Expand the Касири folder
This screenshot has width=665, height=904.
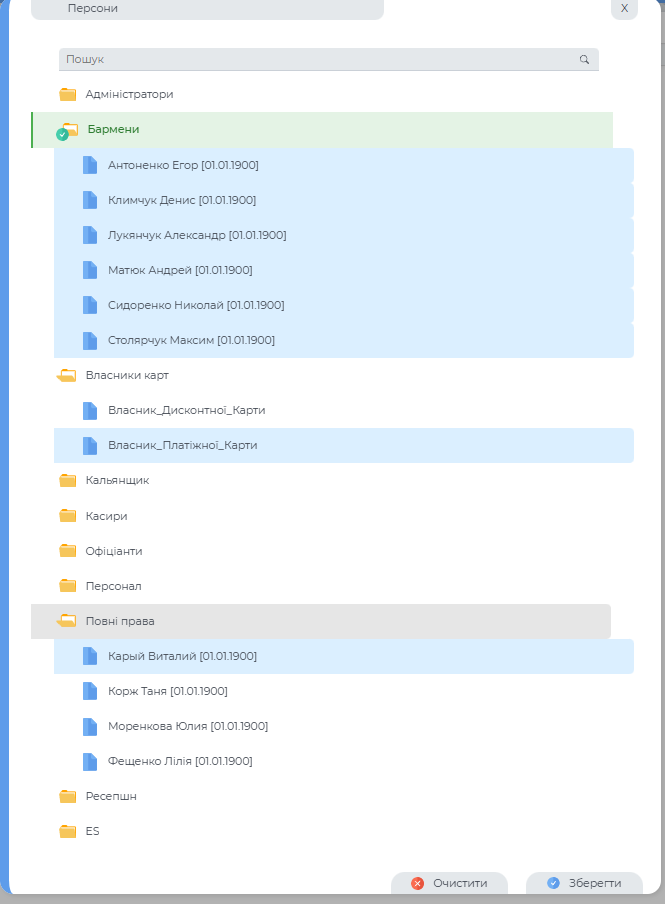(x=106, y=516)
